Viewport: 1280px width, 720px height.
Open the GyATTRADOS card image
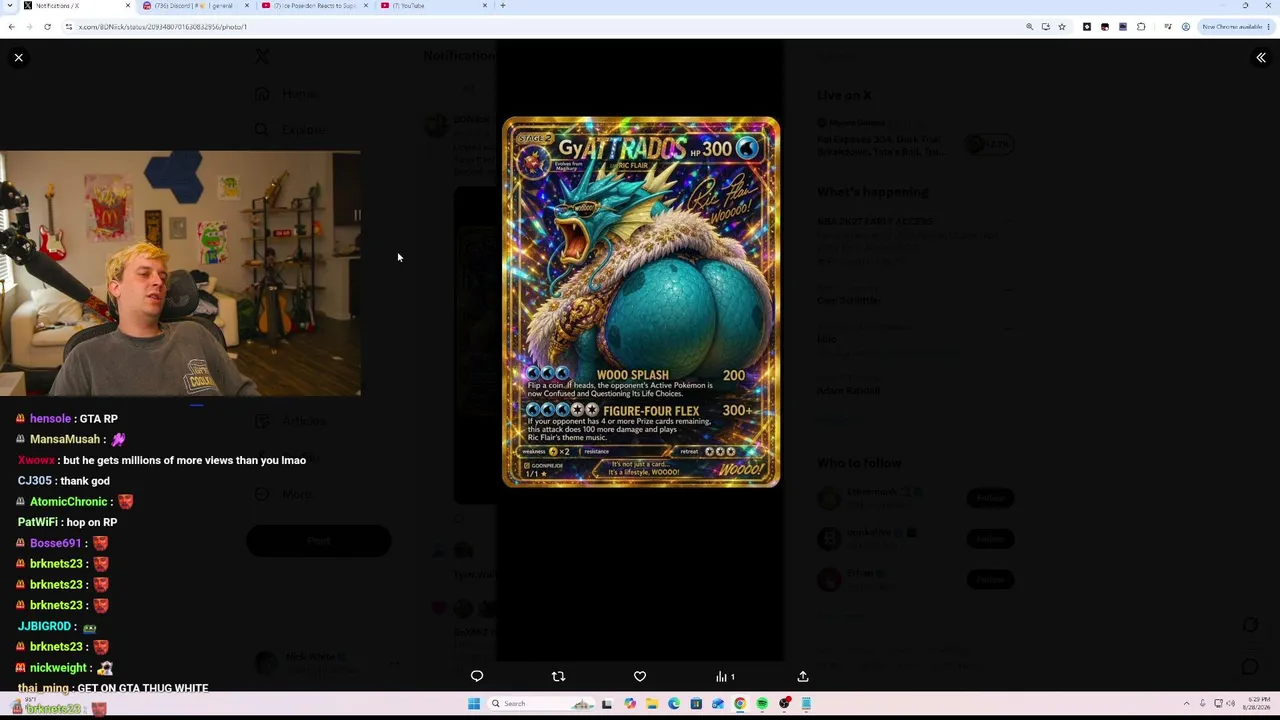pyautogui.click(x=640, y=302)
